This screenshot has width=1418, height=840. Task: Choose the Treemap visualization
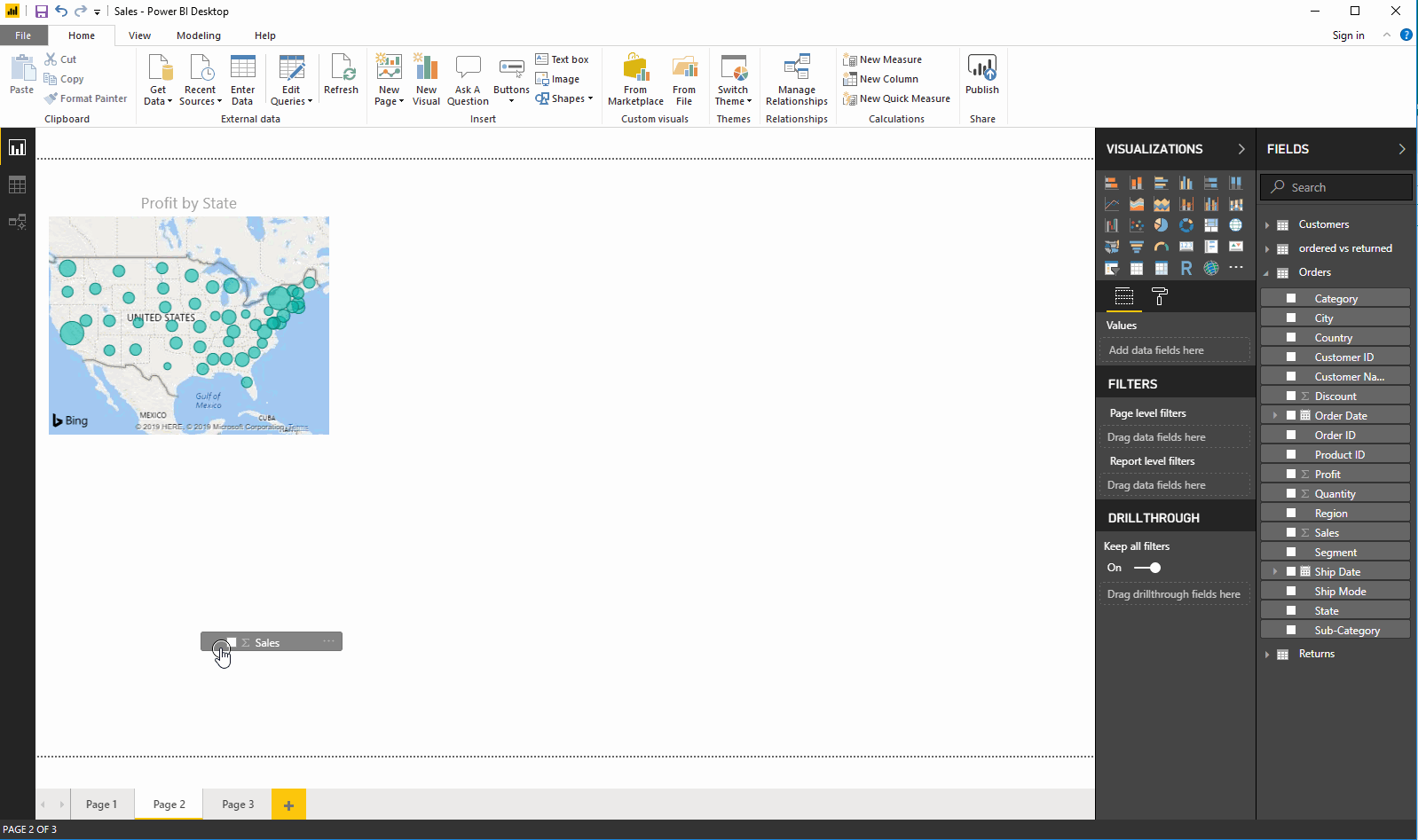pos(1210,225)
